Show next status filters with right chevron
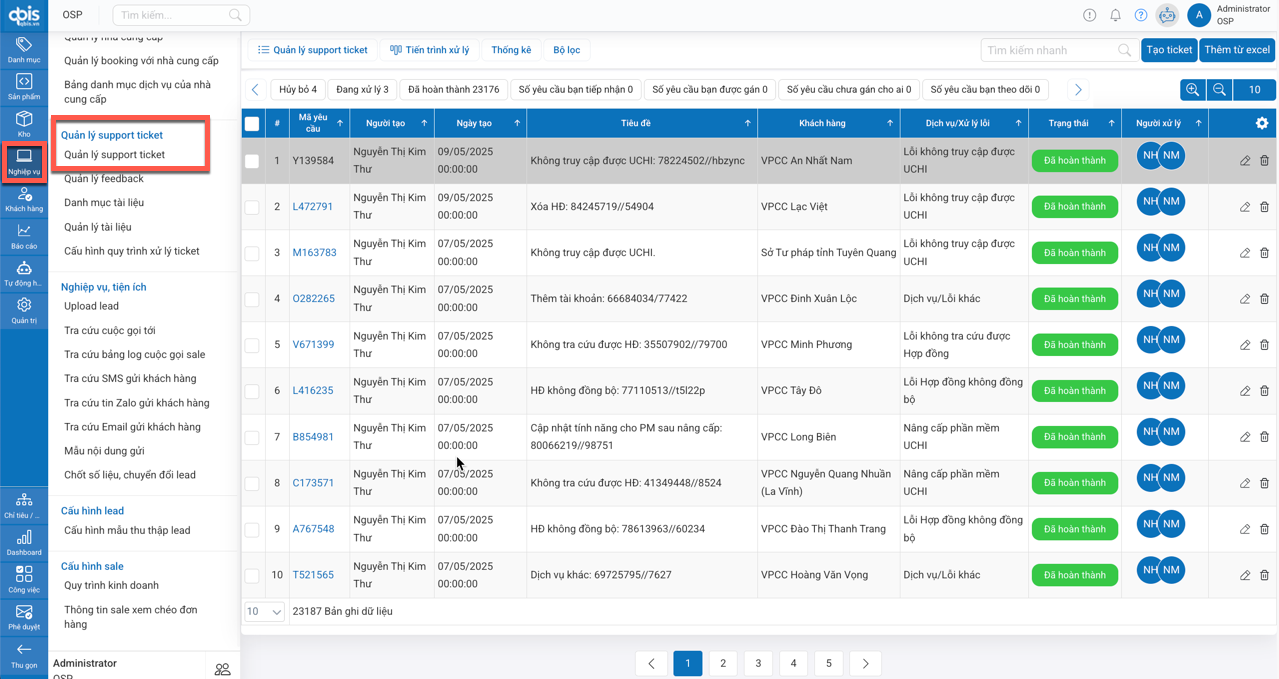Viewport: 1279px width, 679px height. (1078, 90)
